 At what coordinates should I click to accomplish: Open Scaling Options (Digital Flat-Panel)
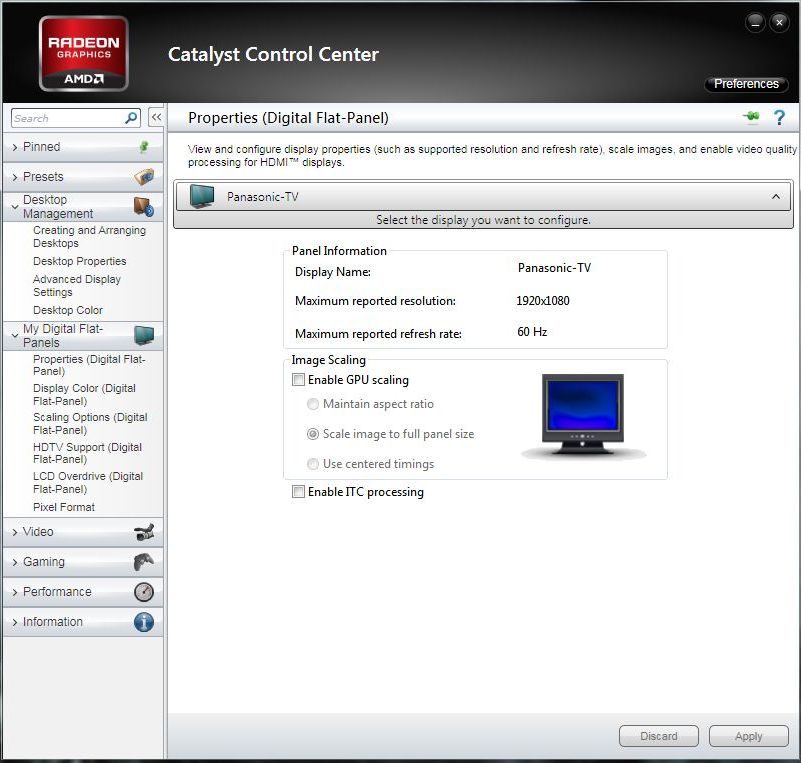tap(90, 424)
